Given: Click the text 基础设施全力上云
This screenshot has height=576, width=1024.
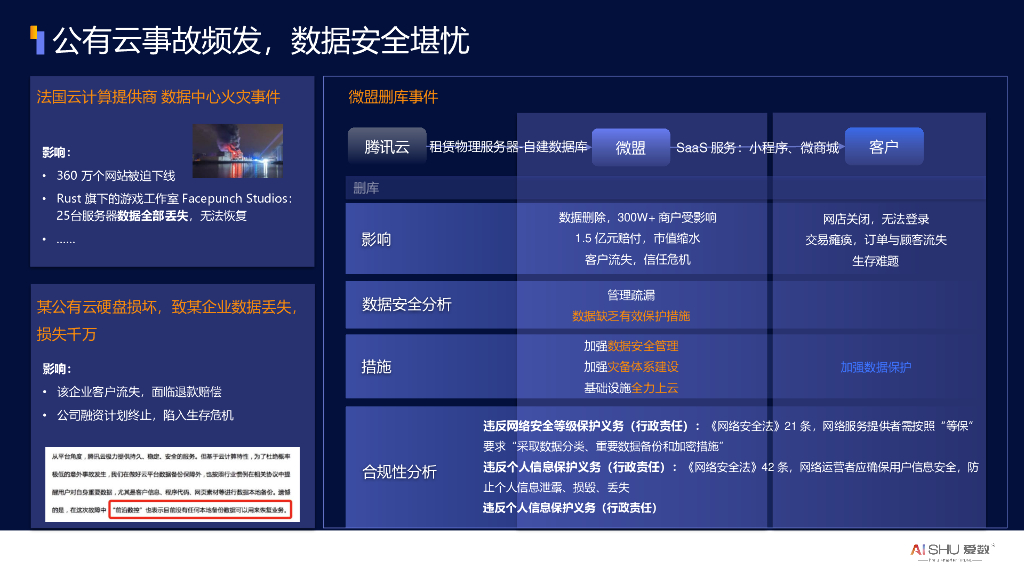Looking at the screenshot, I should click(631, 388).
